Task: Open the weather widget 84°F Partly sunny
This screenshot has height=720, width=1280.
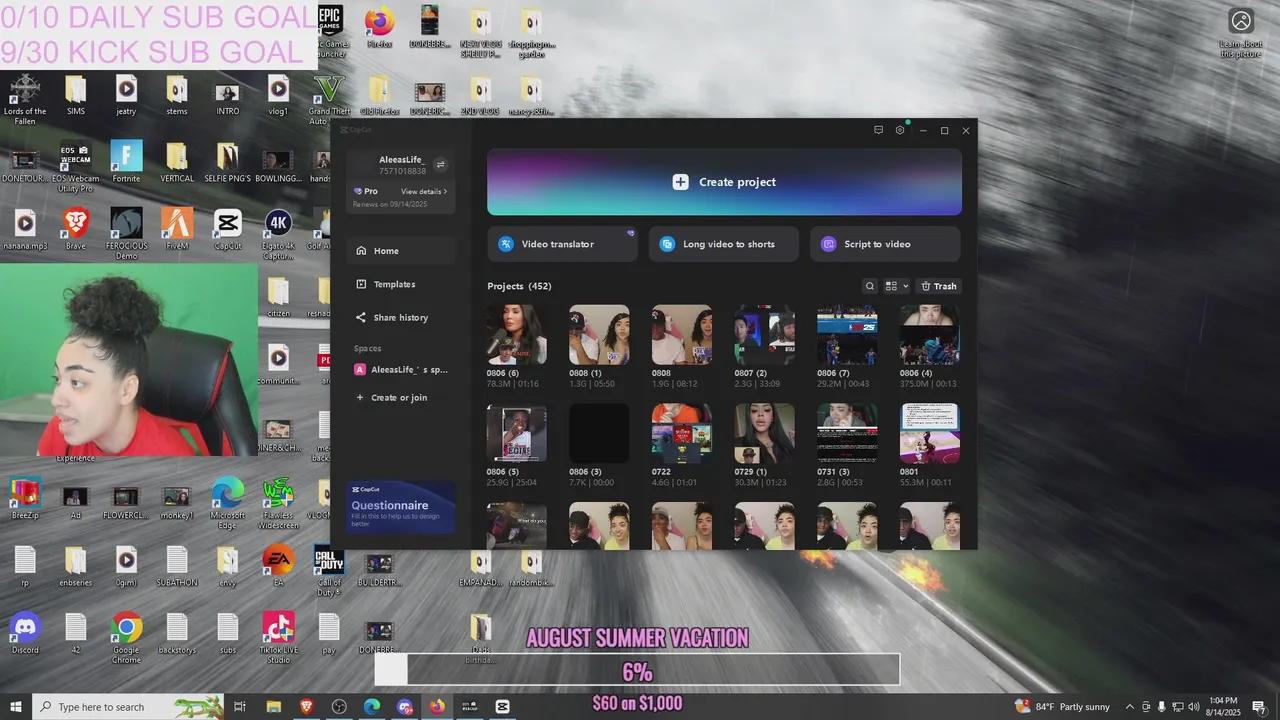Action: [x=1061, y=706]
